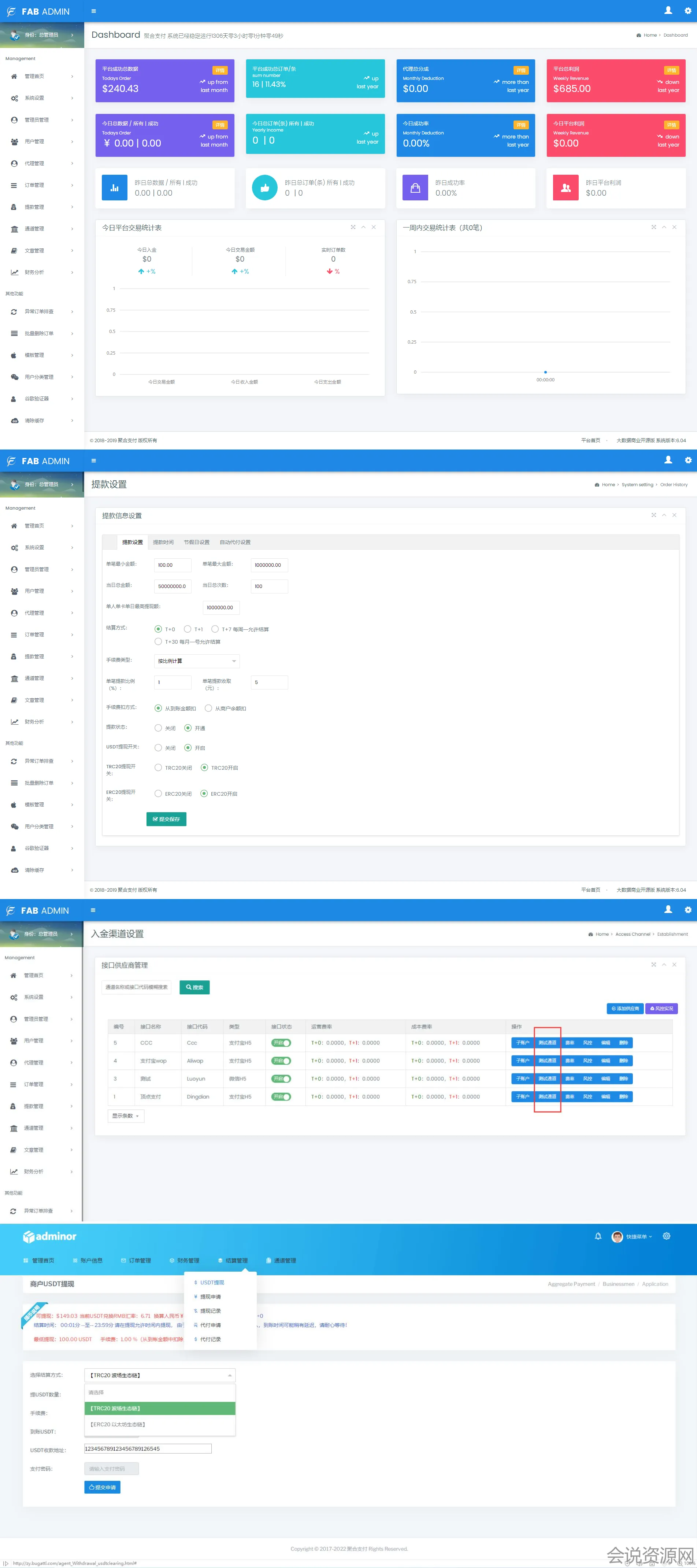Click the USDT收款地址 input field

coord(148,1449)
